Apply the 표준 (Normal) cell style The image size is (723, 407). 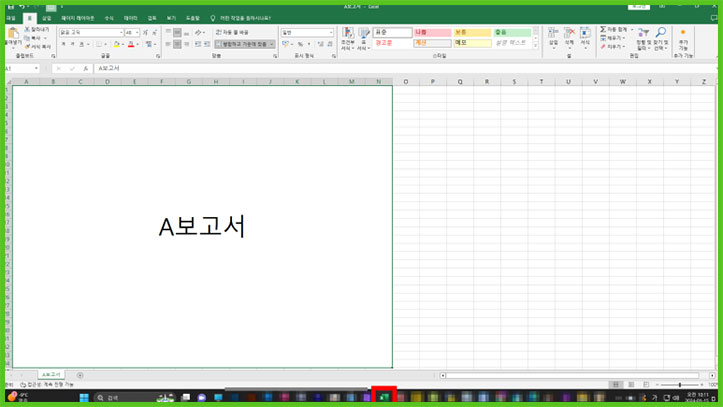(392, 32)
